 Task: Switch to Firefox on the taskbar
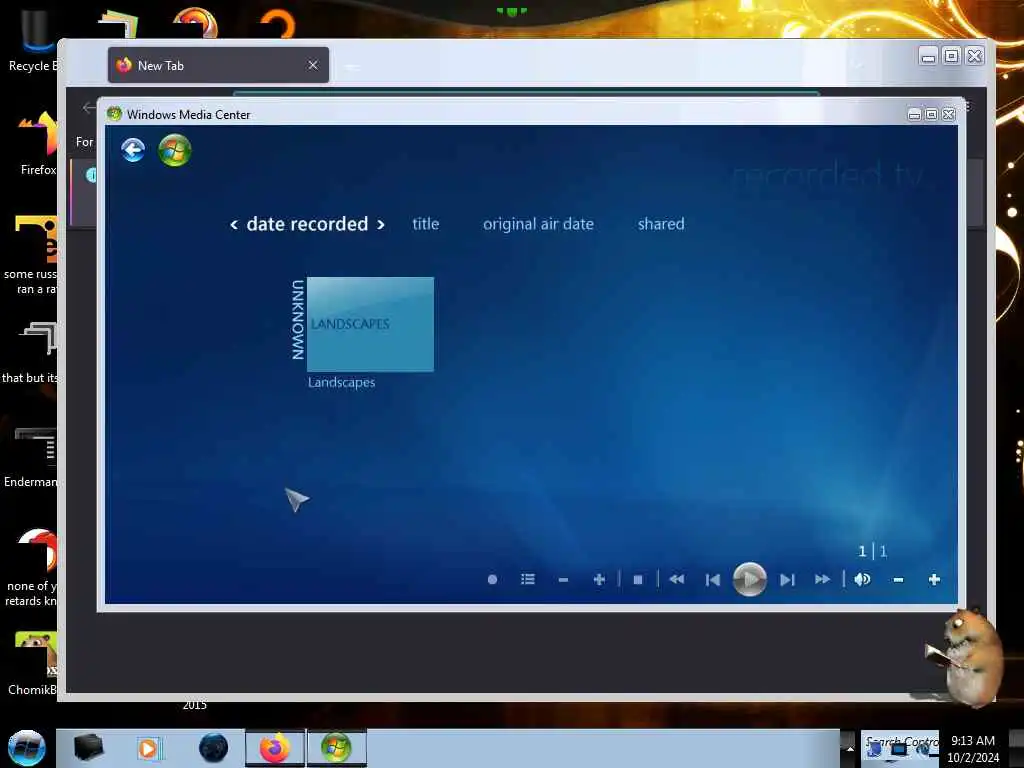coord(275,748)
